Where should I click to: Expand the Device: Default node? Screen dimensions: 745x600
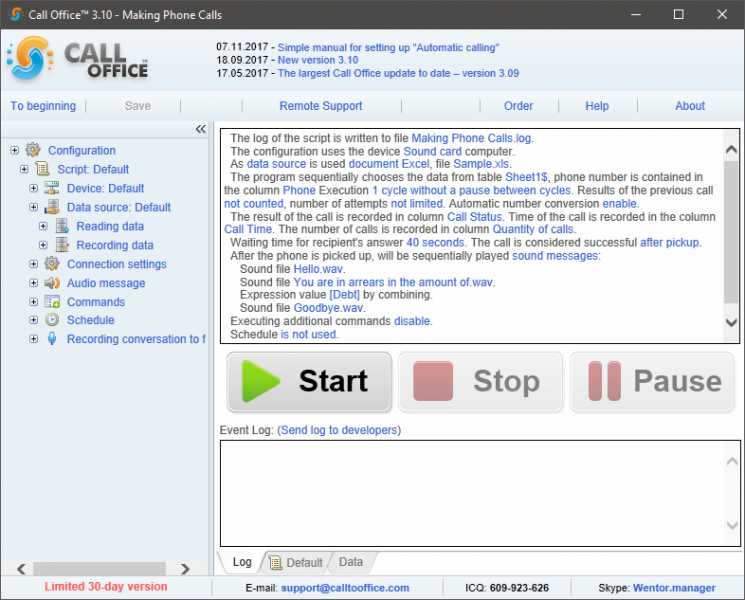tap(33, 188)
